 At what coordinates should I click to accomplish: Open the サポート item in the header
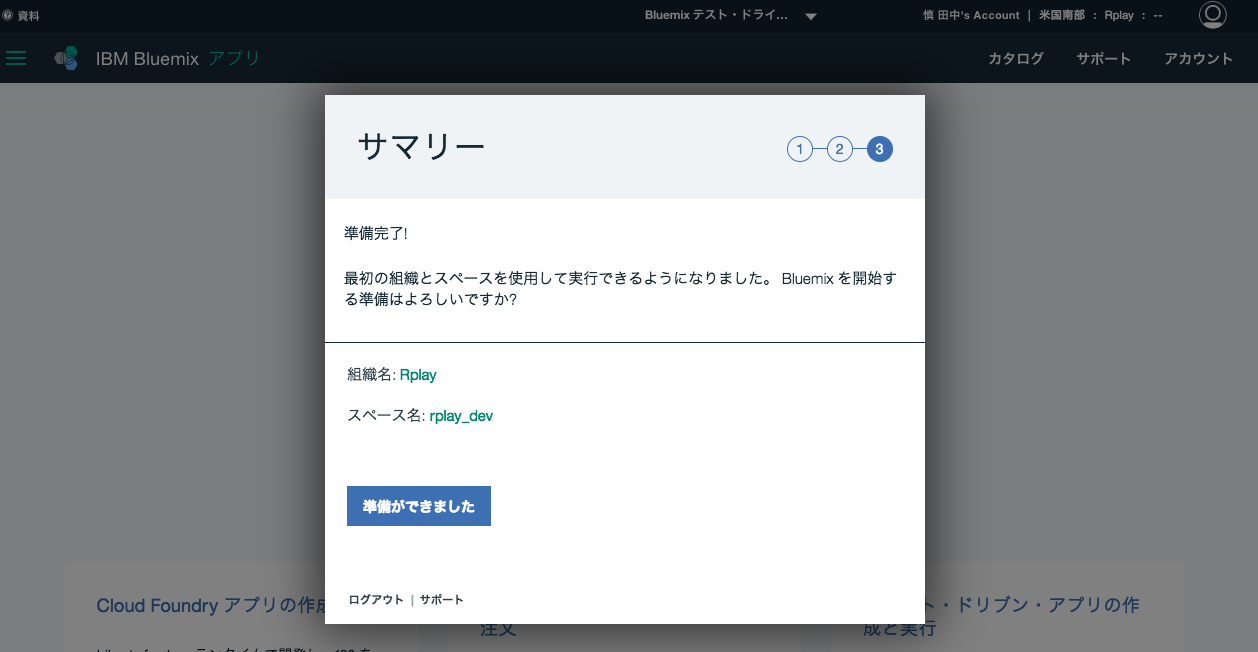(1103, 58)
